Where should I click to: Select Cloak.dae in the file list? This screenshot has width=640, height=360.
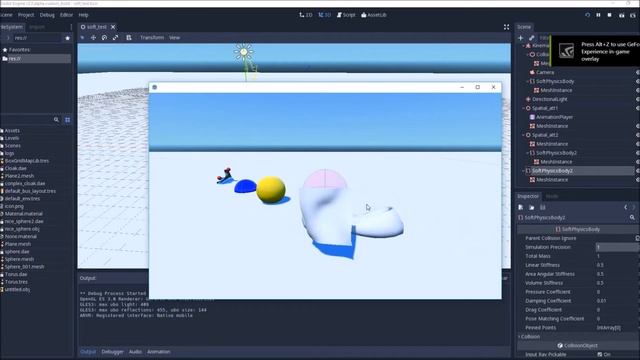(x=16, y=168)
